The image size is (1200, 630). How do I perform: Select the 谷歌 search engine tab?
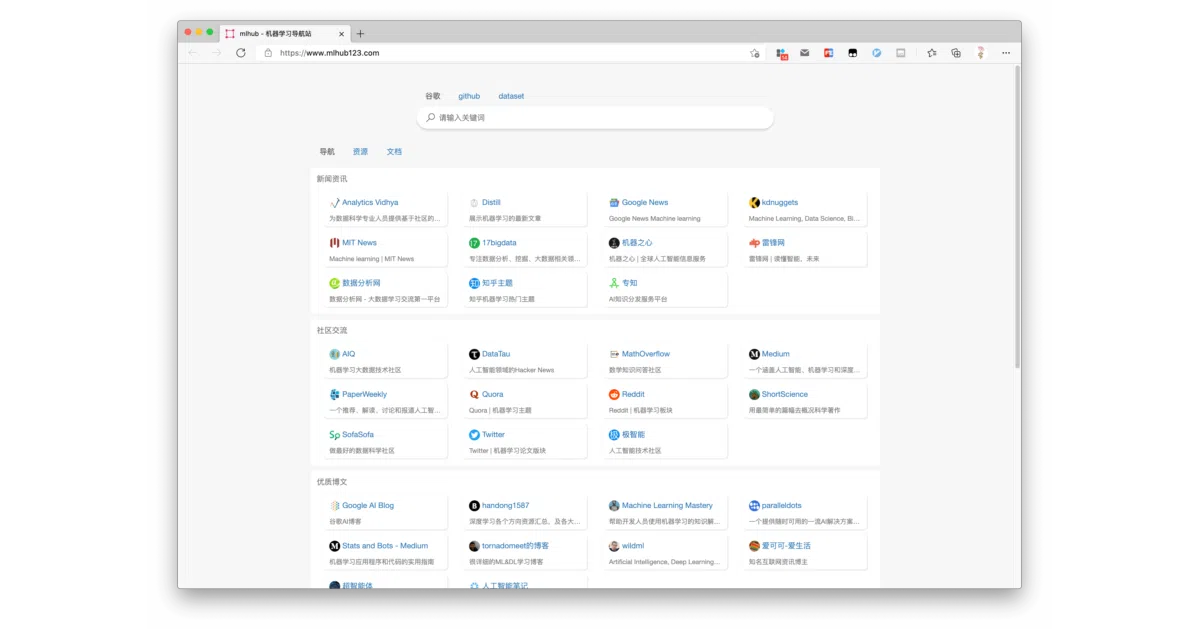click(x=433, y=96)
